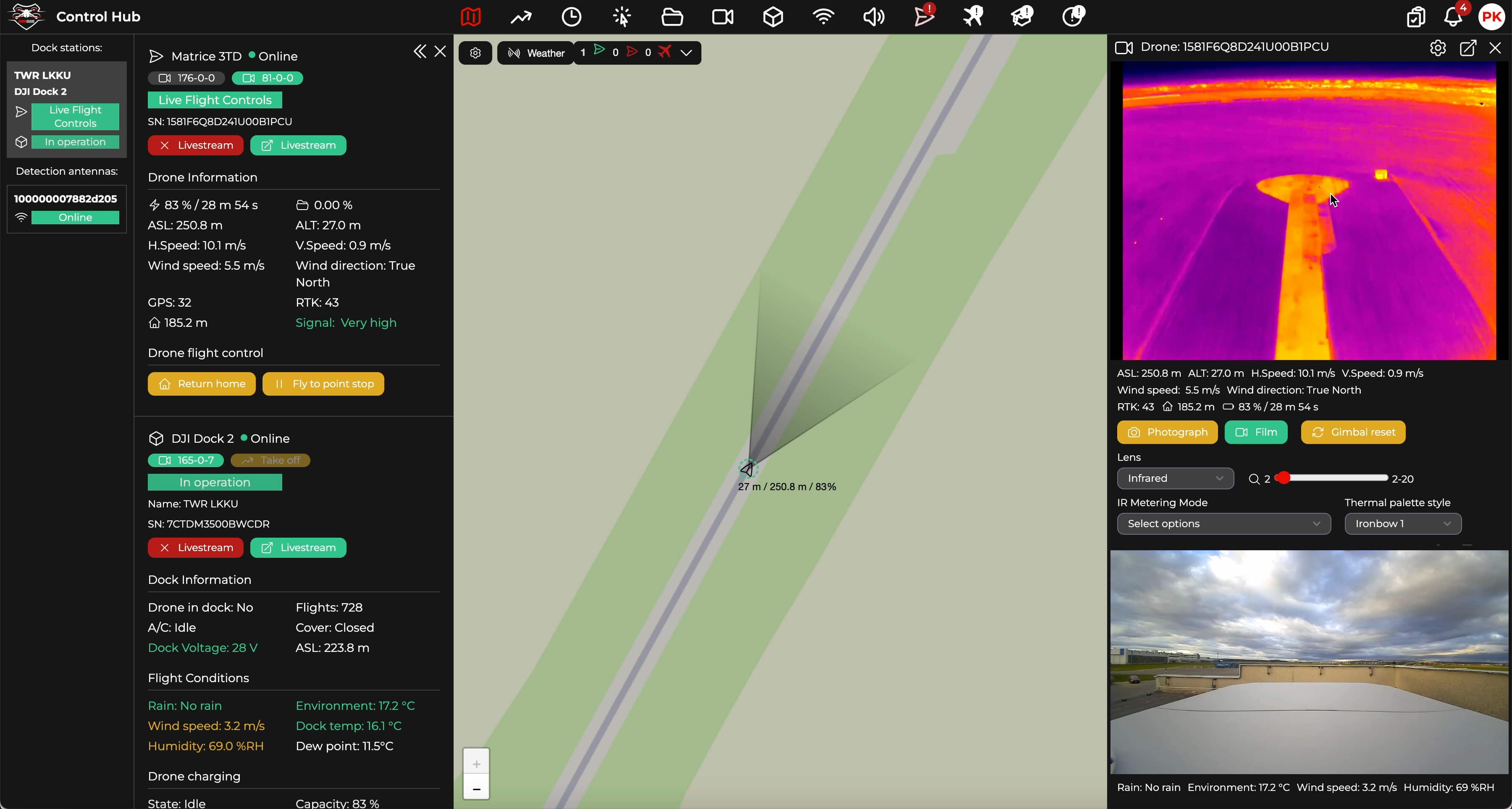Click the Return home button
Screen dimensions: 1512x809
201,384
